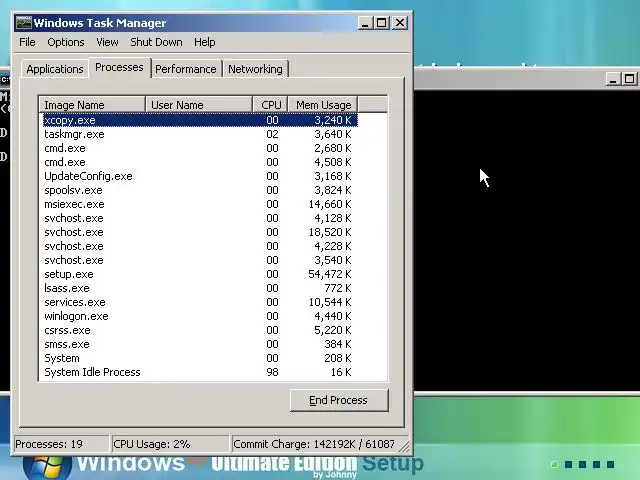Sort by User Name column header

(x=199, y=105)
